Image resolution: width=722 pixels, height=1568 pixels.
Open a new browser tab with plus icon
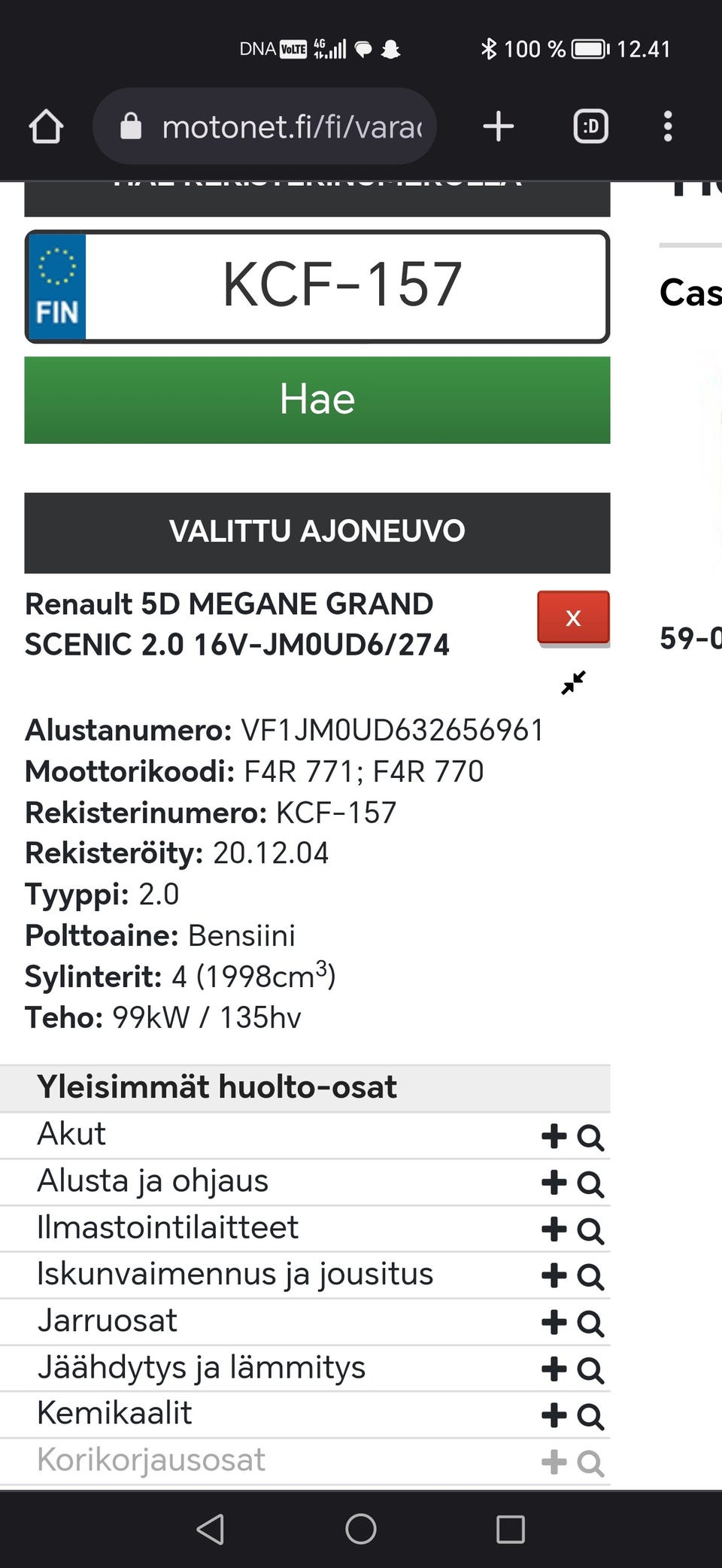pos(497,126)
